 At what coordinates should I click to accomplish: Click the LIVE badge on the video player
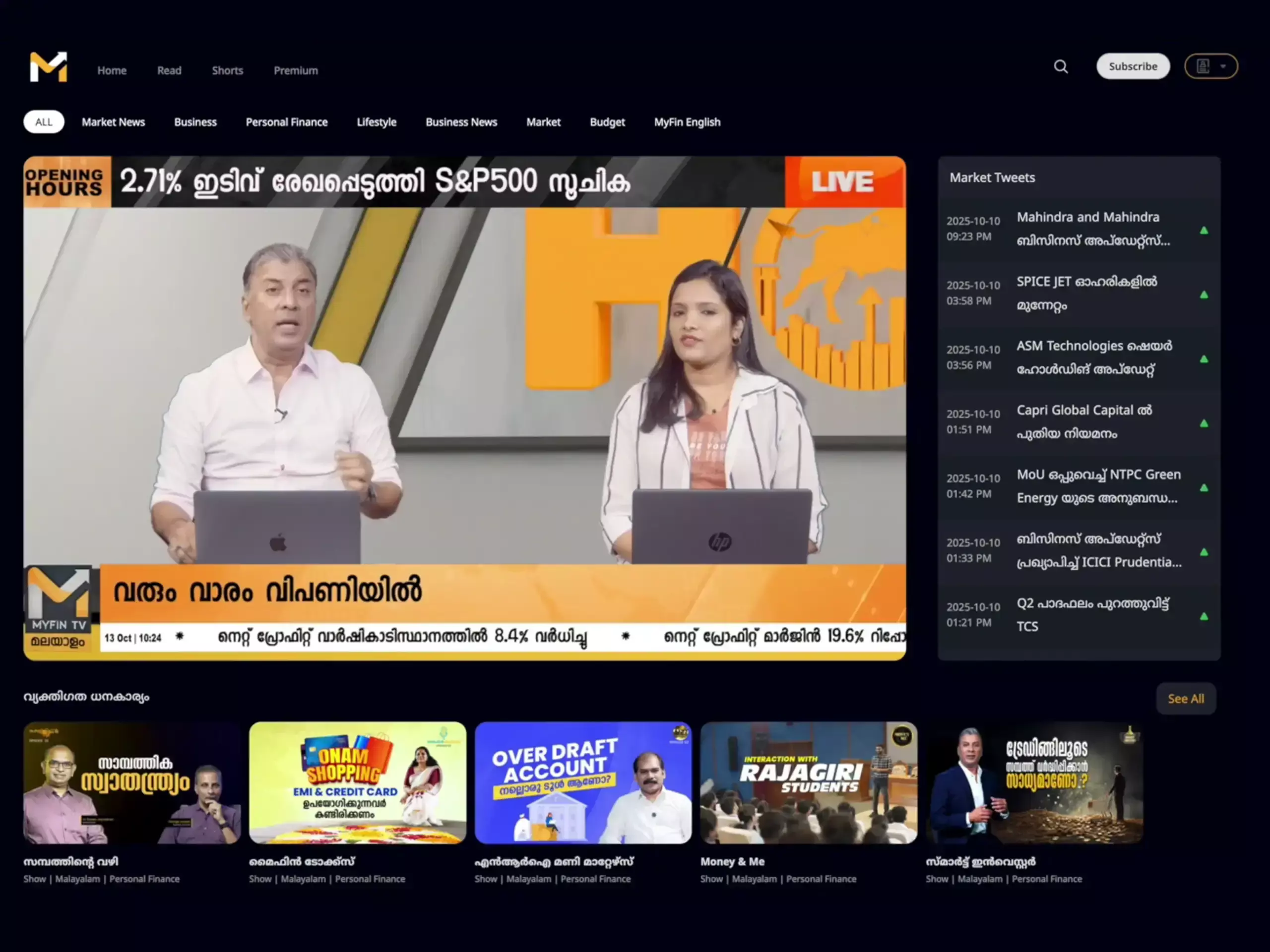(x=844, y=182)
